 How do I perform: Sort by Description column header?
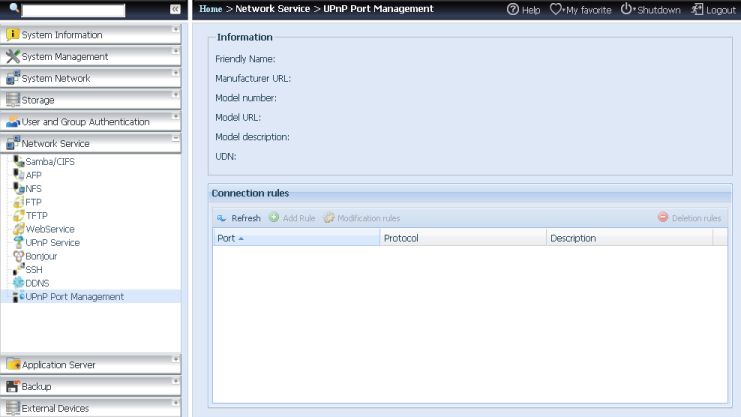629,238
